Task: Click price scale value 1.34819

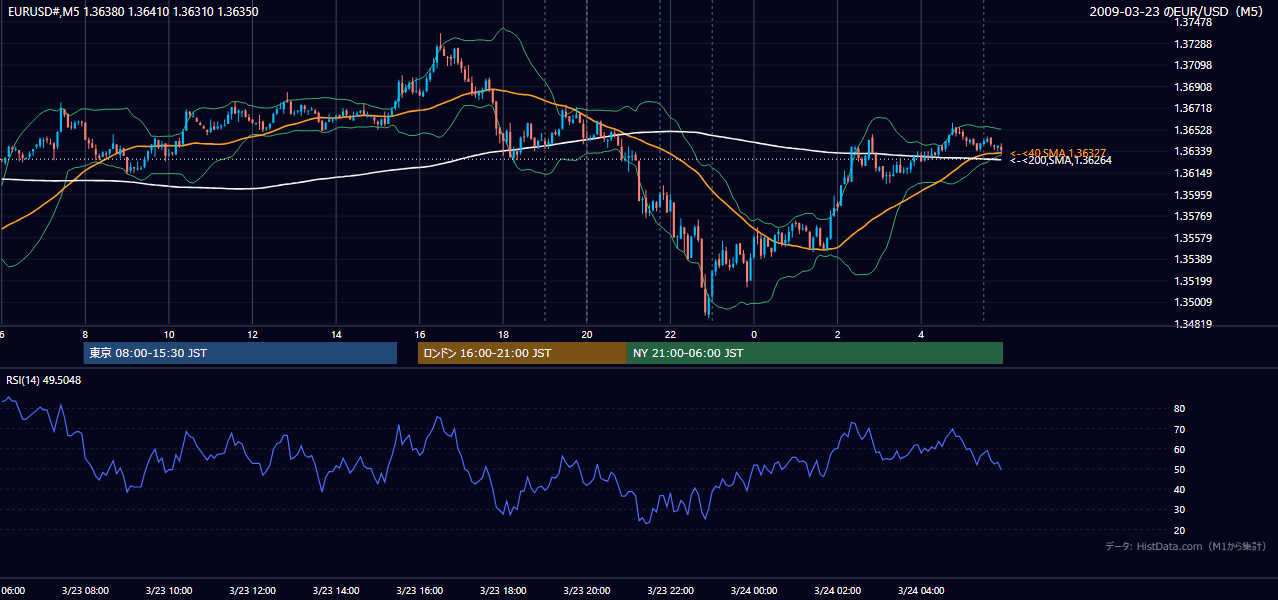Action: point(1194,324)
